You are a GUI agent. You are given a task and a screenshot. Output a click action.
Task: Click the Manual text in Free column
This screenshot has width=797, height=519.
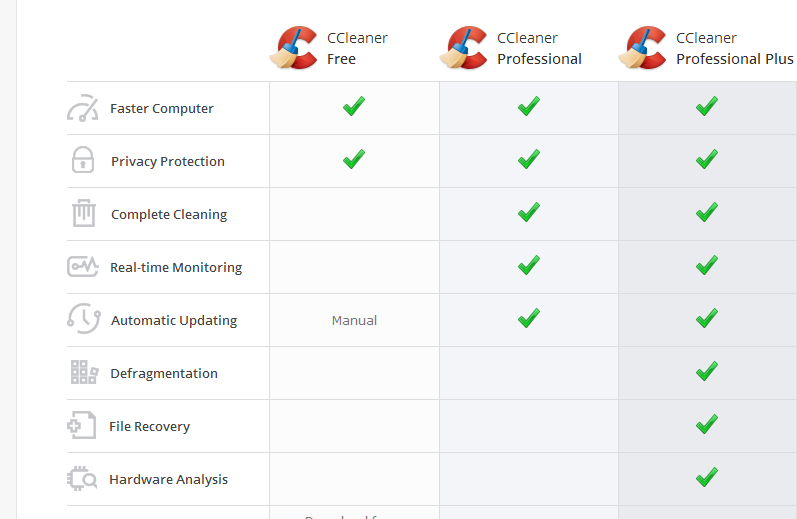(x=354, y=320)
